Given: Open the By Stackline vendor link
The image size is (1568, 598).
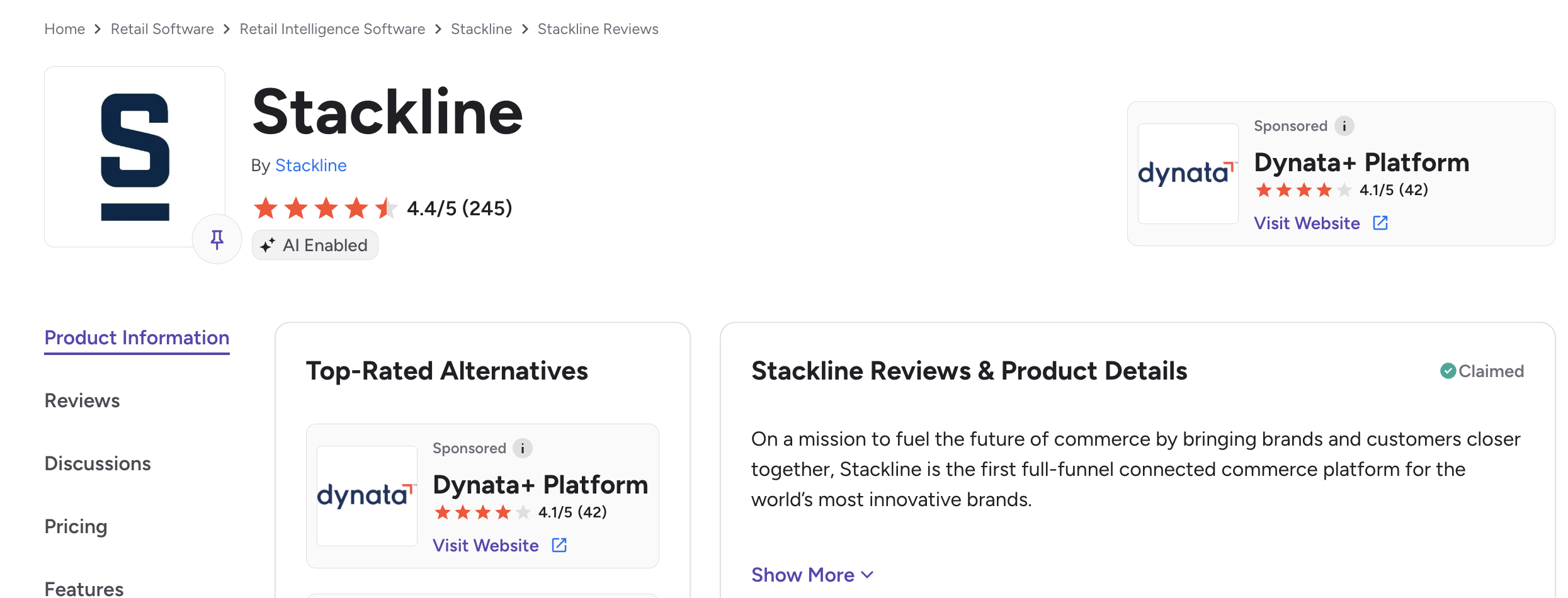Looking at the screenshot, I should [x=311, y=166].
